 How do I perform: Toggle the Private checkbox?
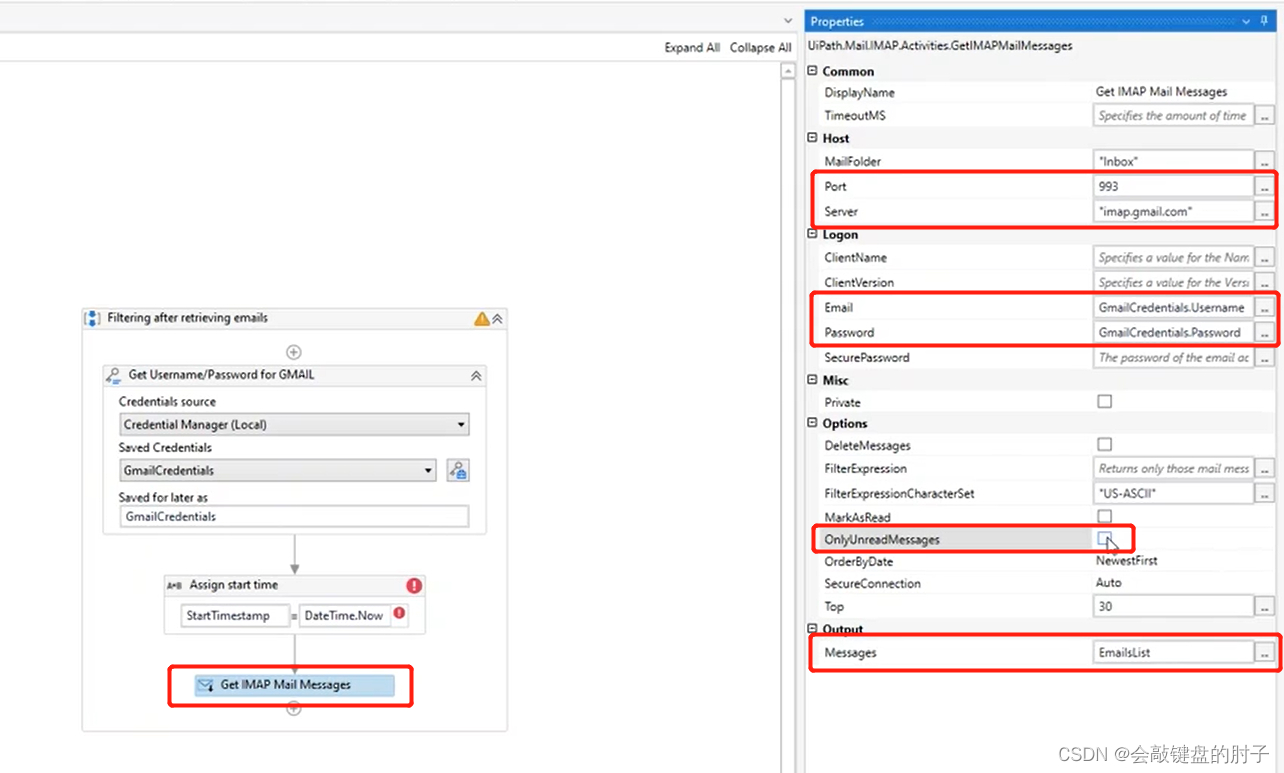tap(1105, 402)
